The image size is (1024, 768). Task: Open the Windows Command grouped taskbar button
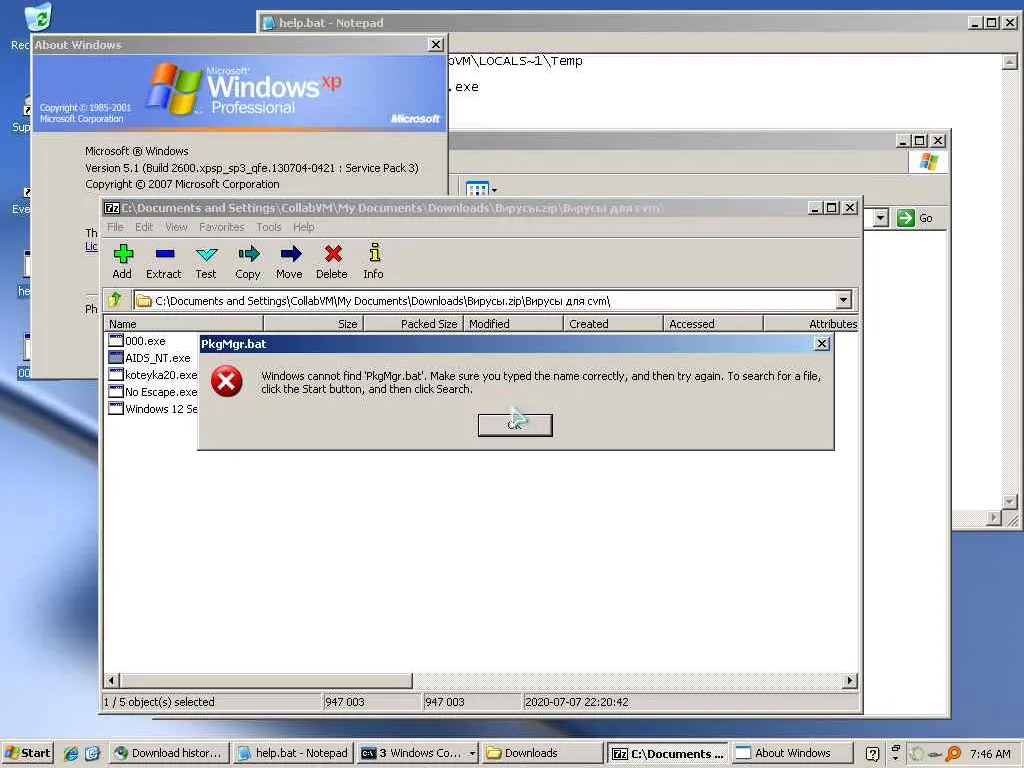417,753
